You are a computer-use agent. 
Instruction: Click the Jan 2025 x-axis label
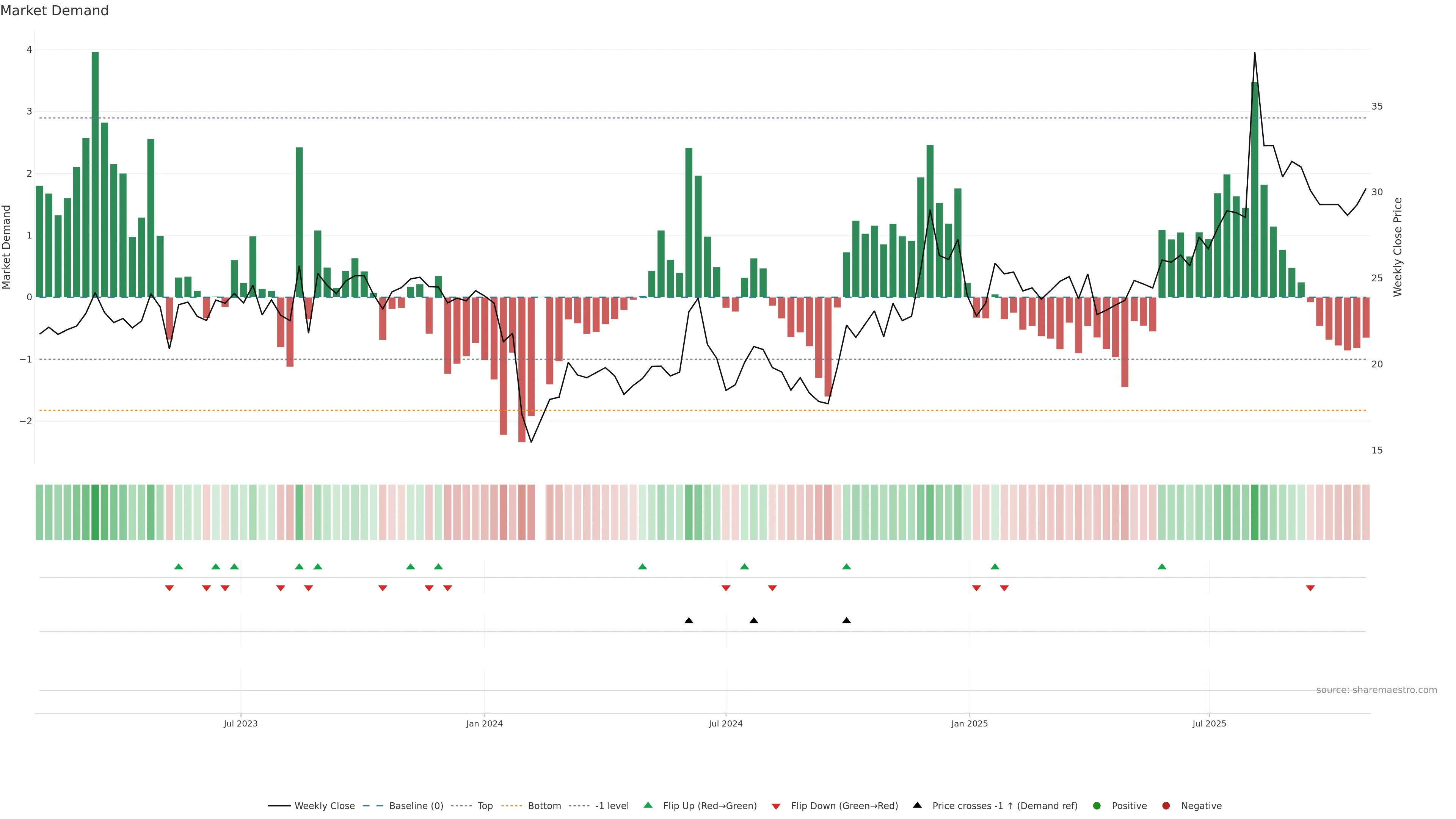pos(970,723)
